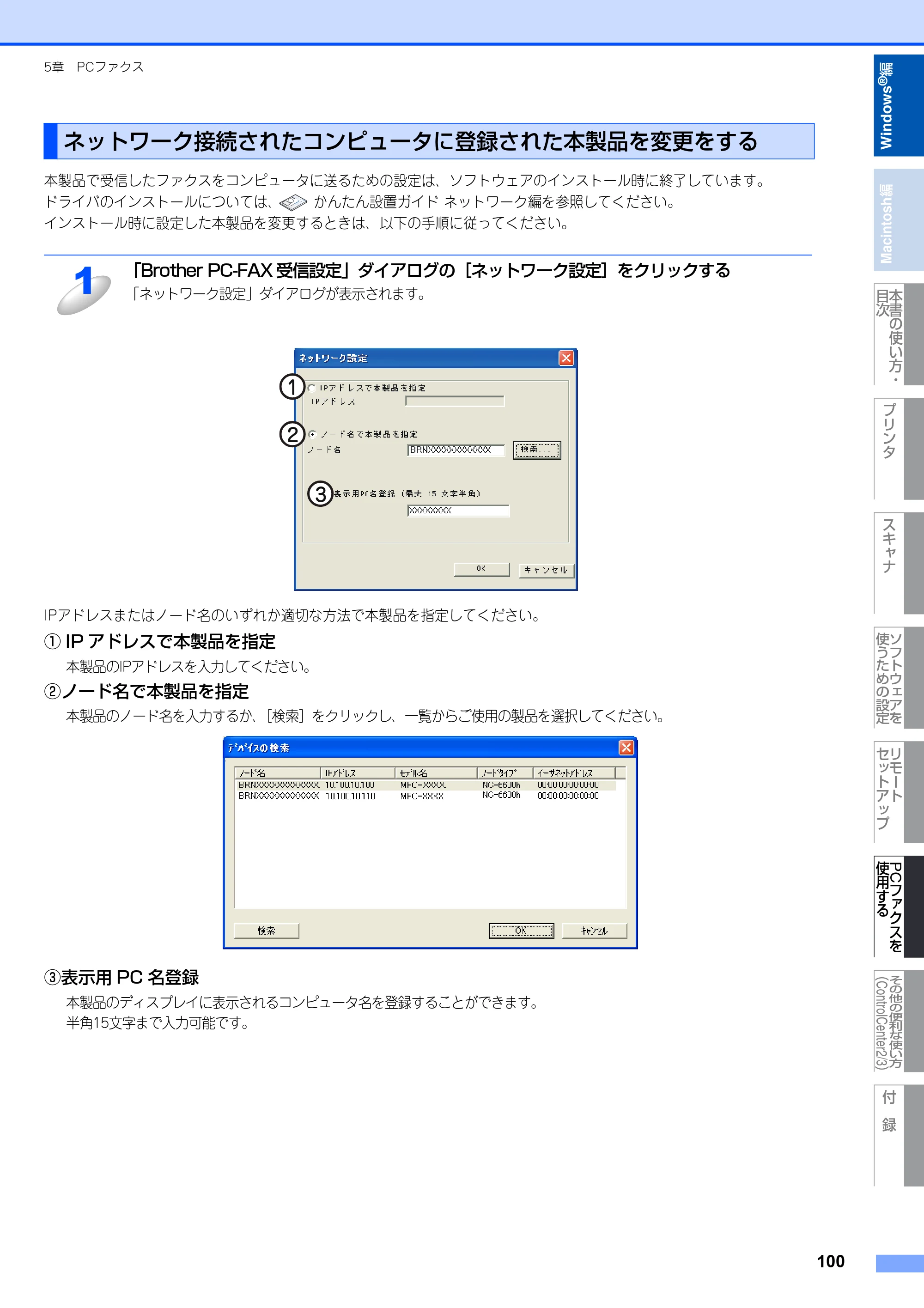Click the 表示用PC名登録 text field
Screen dimensions: 924x1308
tap(458, 511)
